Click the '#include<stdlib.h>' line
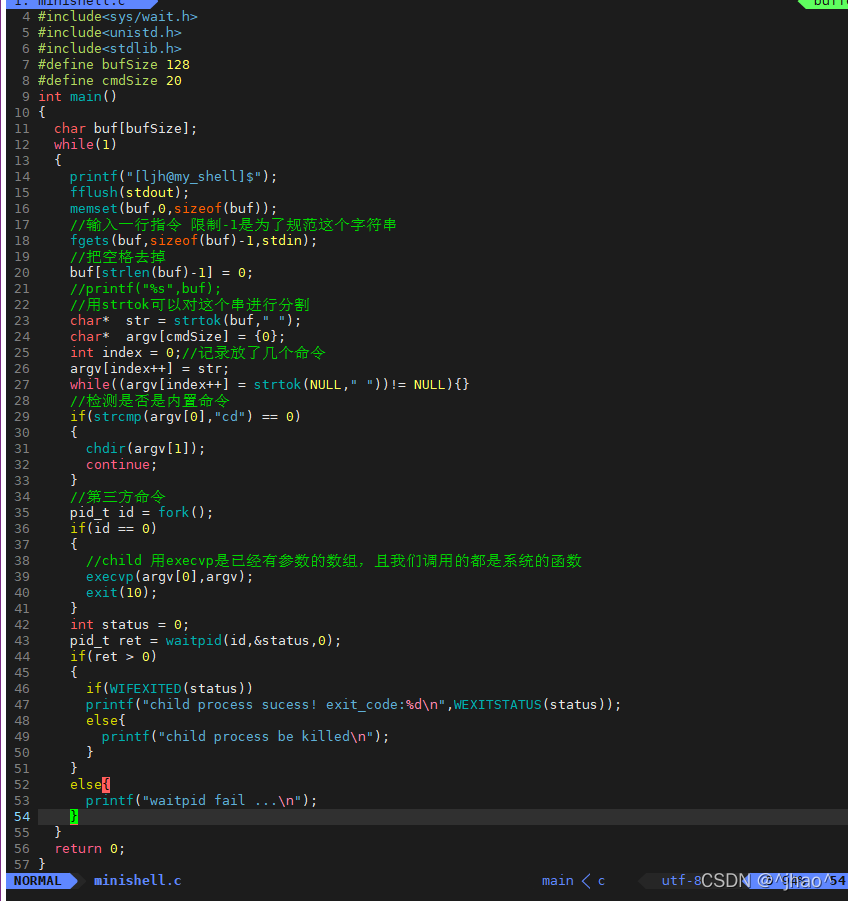This screenshot has width=848, height=901. [x=110, y=49]
